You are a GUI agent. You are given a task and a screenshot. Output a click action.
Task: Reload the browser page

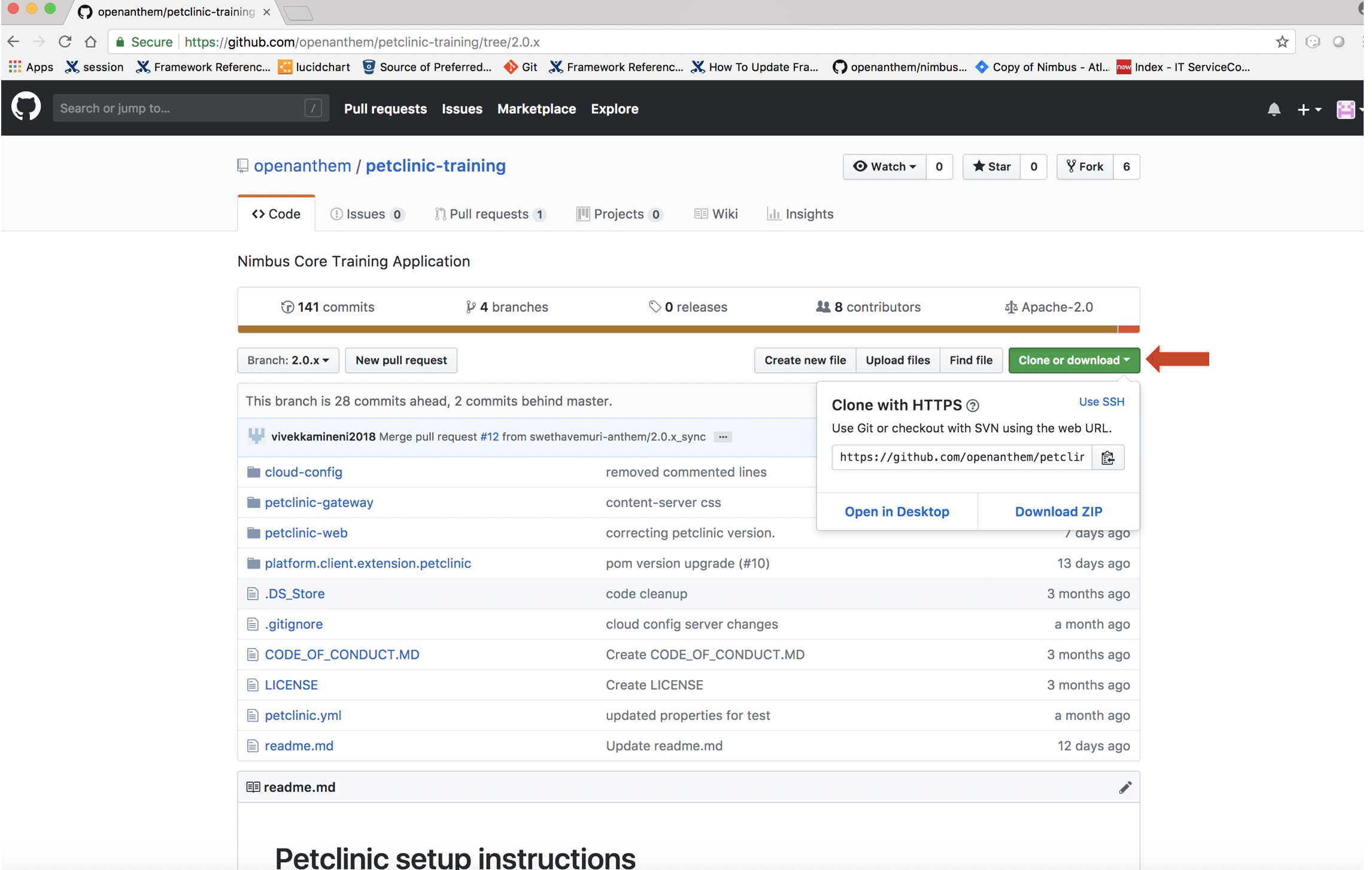65,42
